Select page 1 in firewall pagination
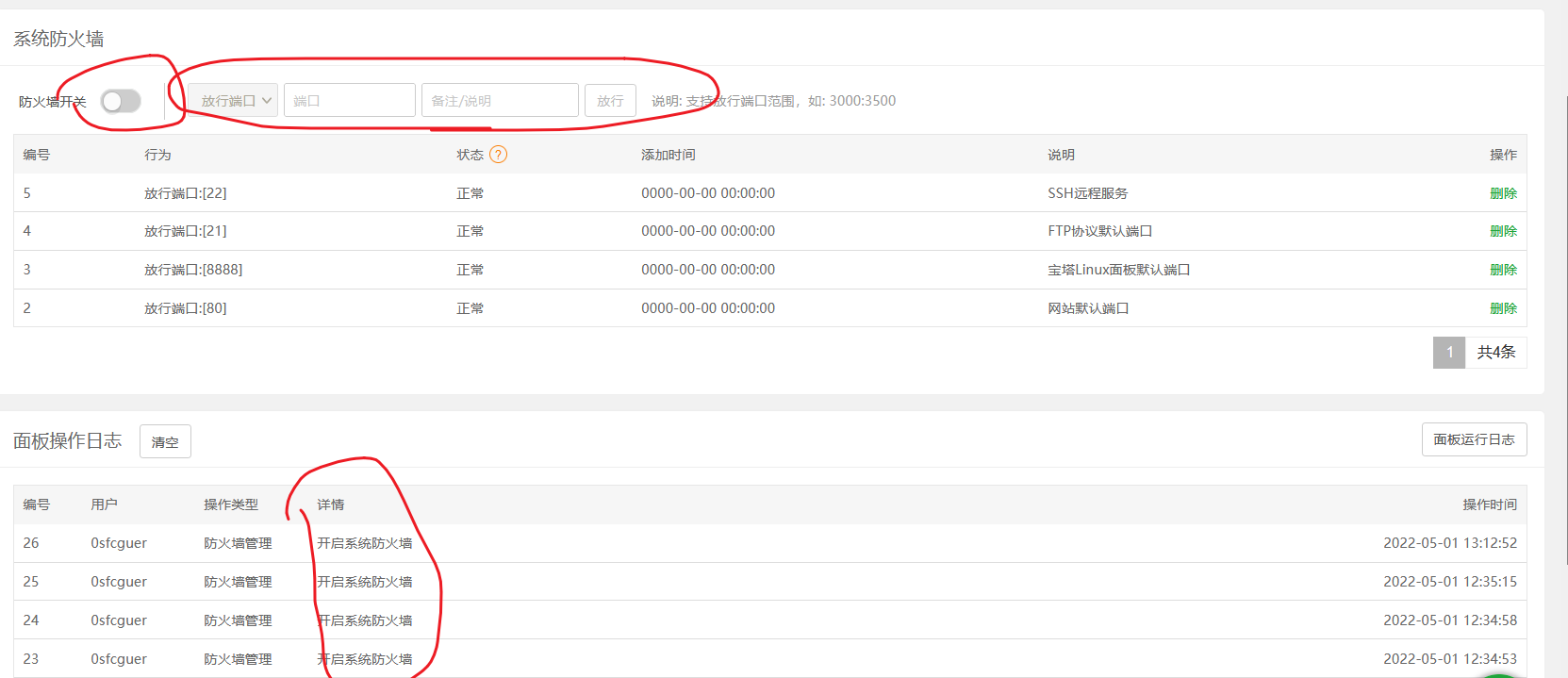 pyautogui.click(x=1449, y=353)
